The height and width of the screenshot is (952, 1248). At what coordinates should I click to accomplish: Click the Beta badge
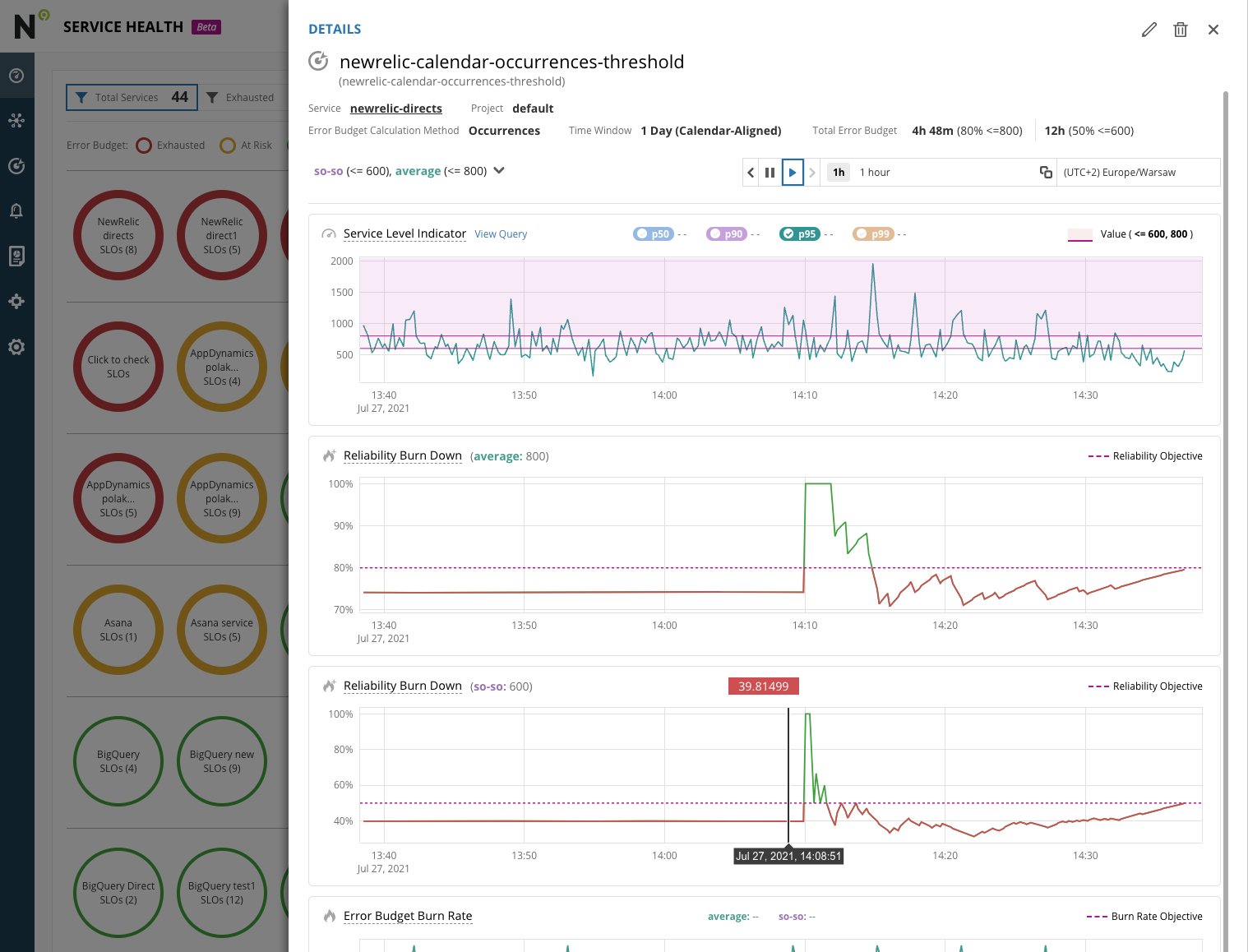click(x=206, y=27)
